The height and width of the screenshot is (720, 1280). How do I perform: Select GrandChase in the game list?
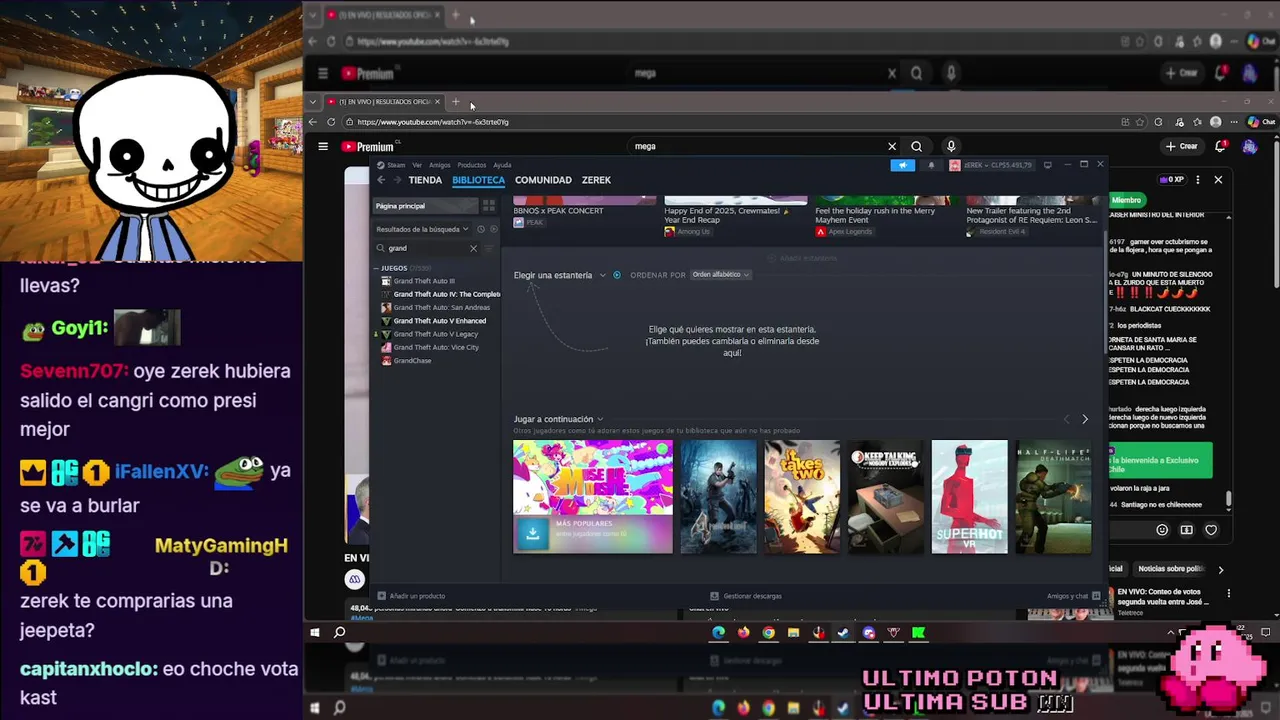click(406, 360)
